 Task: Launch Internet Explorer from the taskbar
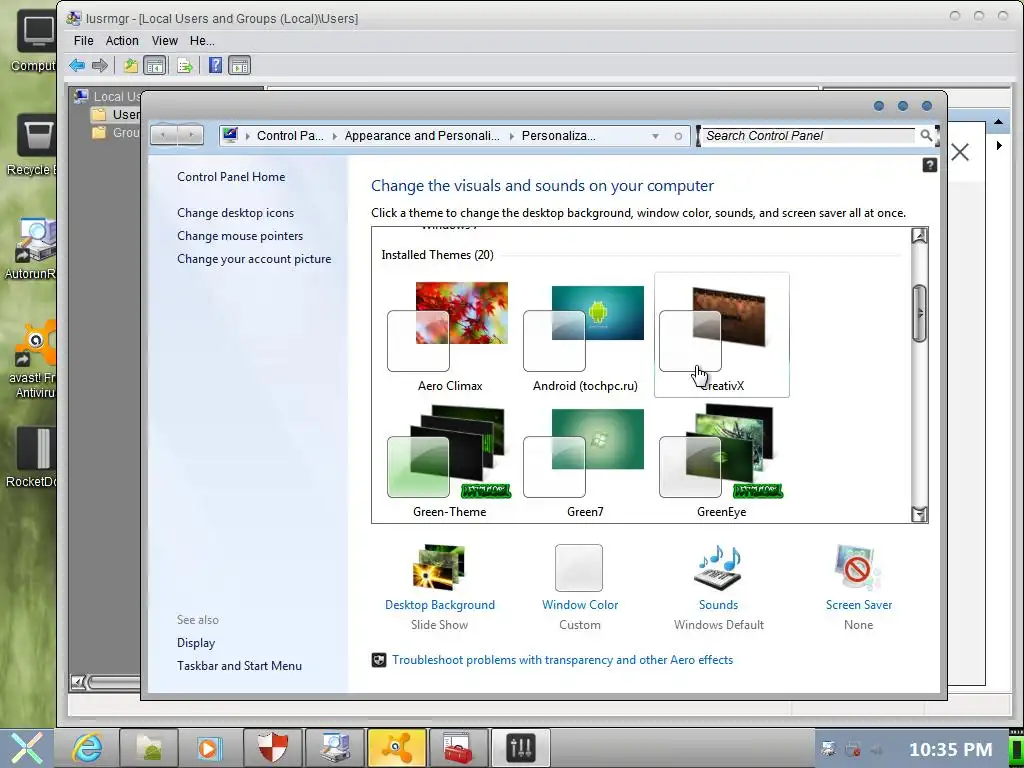(x=88, y=747)
